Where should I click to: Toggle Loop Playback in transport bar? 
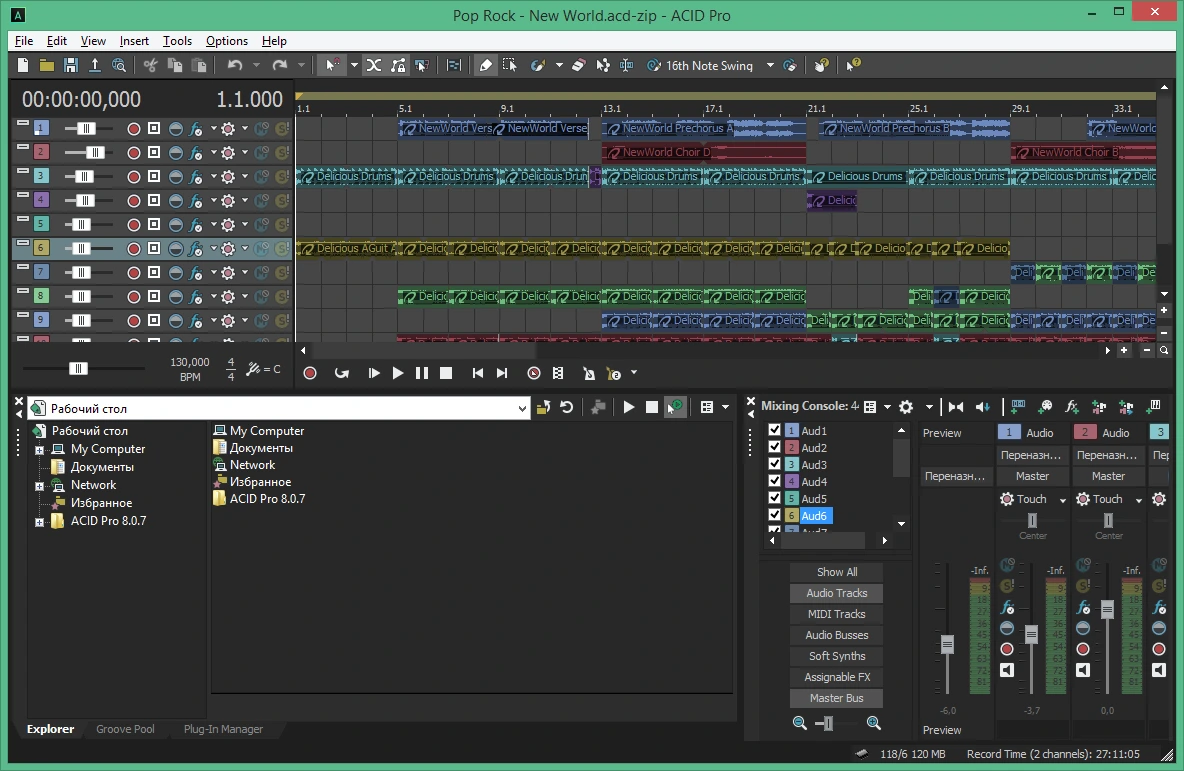342,373
